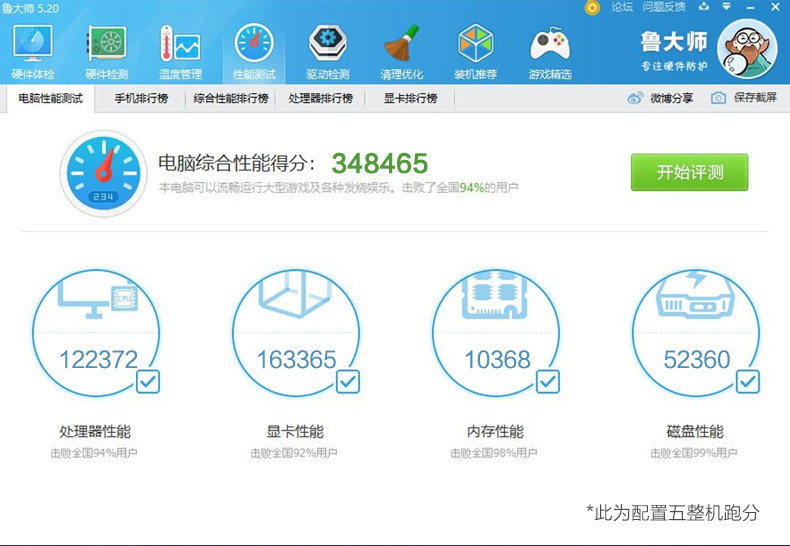Click the 鲁大师 mascot avatar
This screenshot has width=790, height=546.
pyautogui.click(x=747, y=49)
